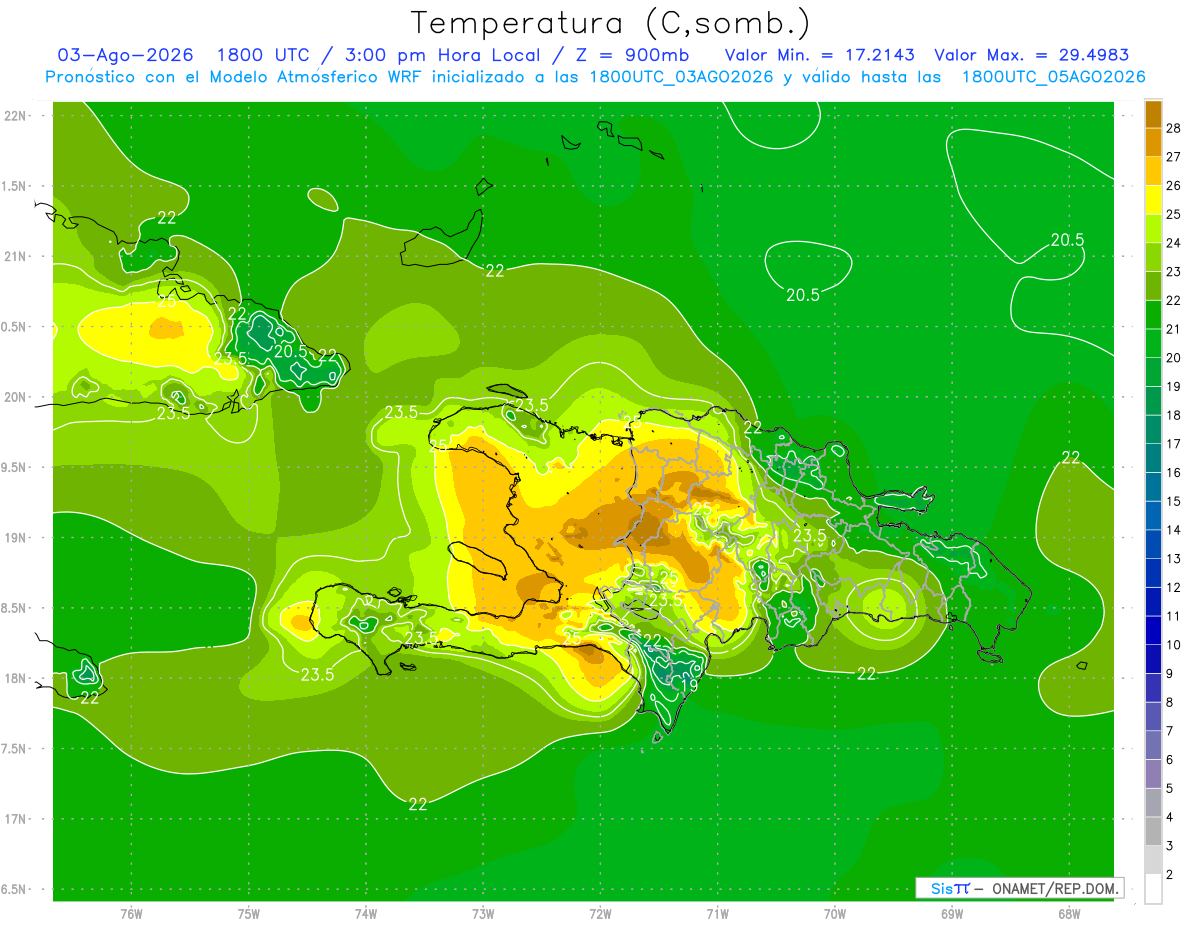Viewport: 1200px width, 927px height.
Task: Click the latitude axis label 1.5N
Action: tap(14, 186)
